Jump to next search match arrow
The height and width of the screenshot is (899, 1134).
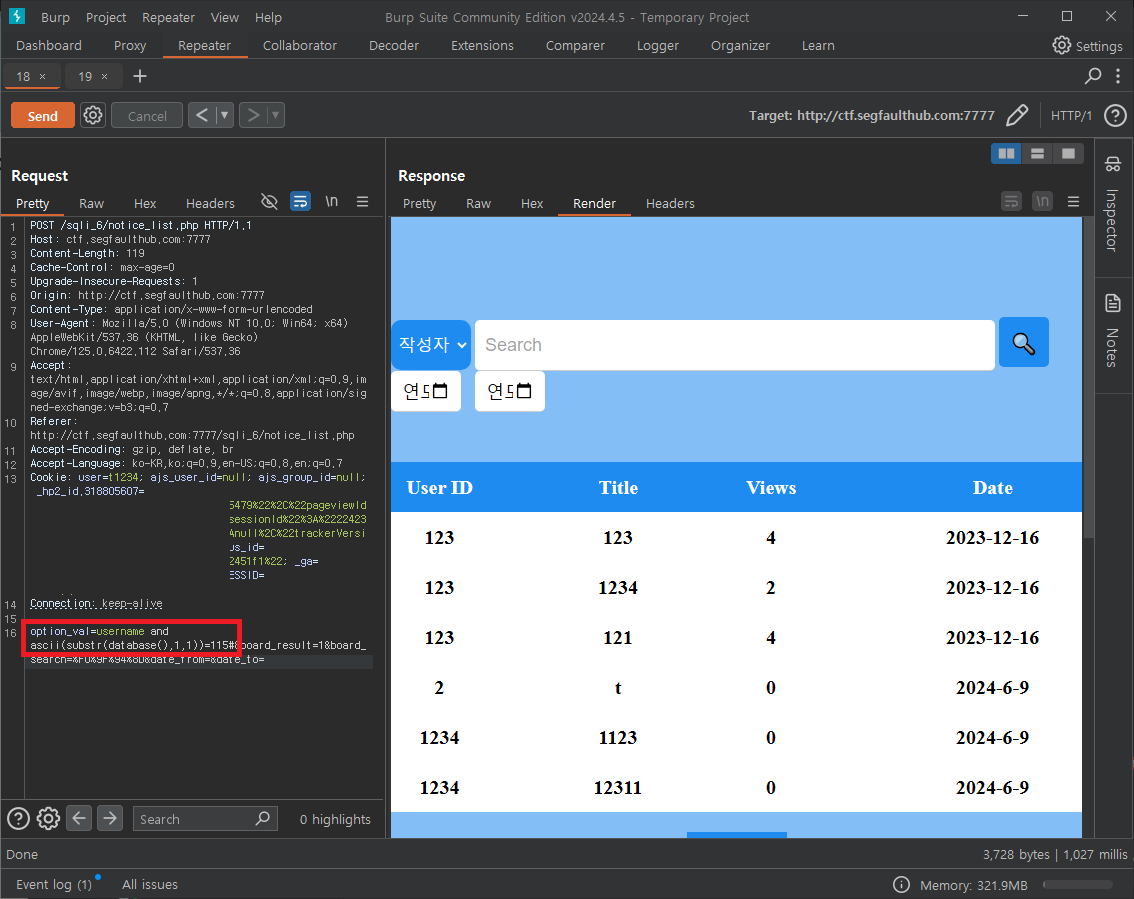pyautogui.click(x=110, y=818)
